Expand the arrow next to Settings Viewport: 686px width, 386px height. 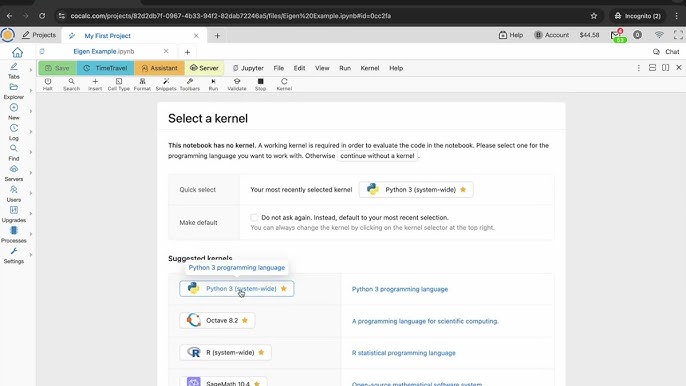coord(31,255)
